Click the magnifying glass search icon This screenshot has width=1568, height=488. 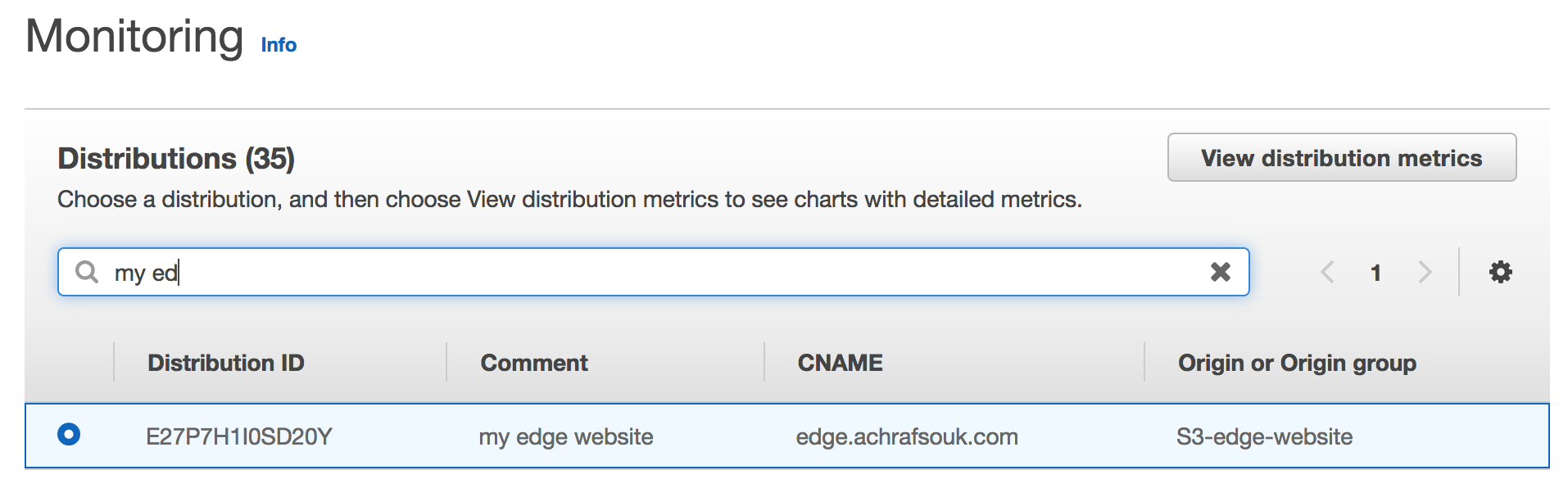[x=87, y=272]
